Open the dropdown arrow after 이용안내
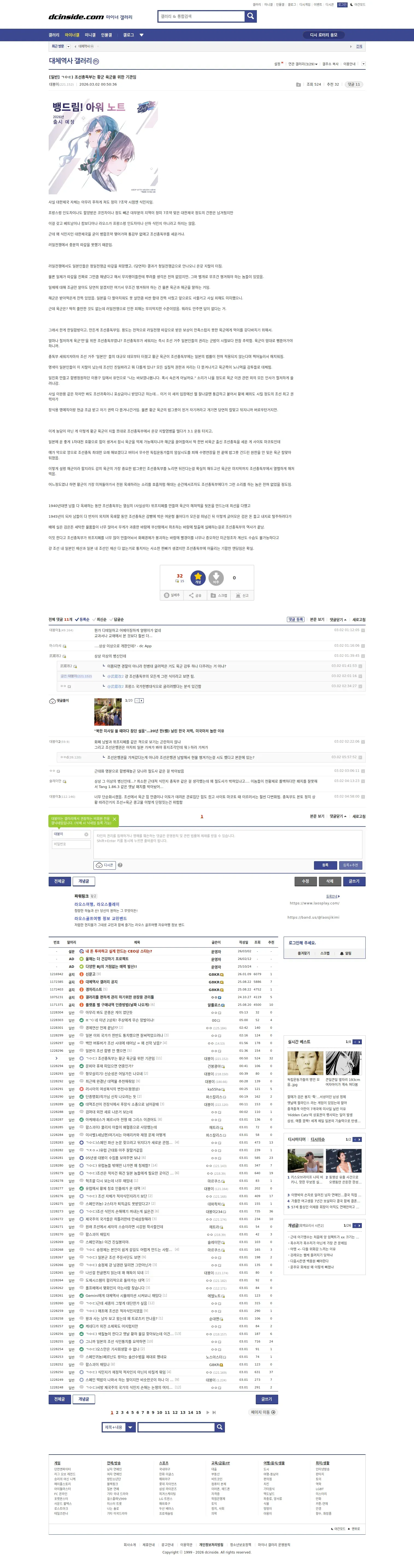The image size is (414, 1568). click(363, 64)
